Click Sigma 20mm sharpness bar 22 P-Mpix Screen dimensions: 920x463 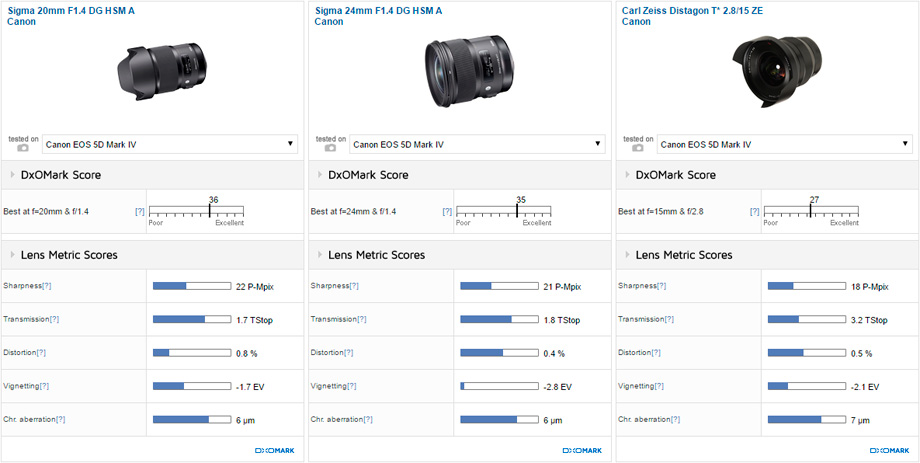click(x=192, y=286)
